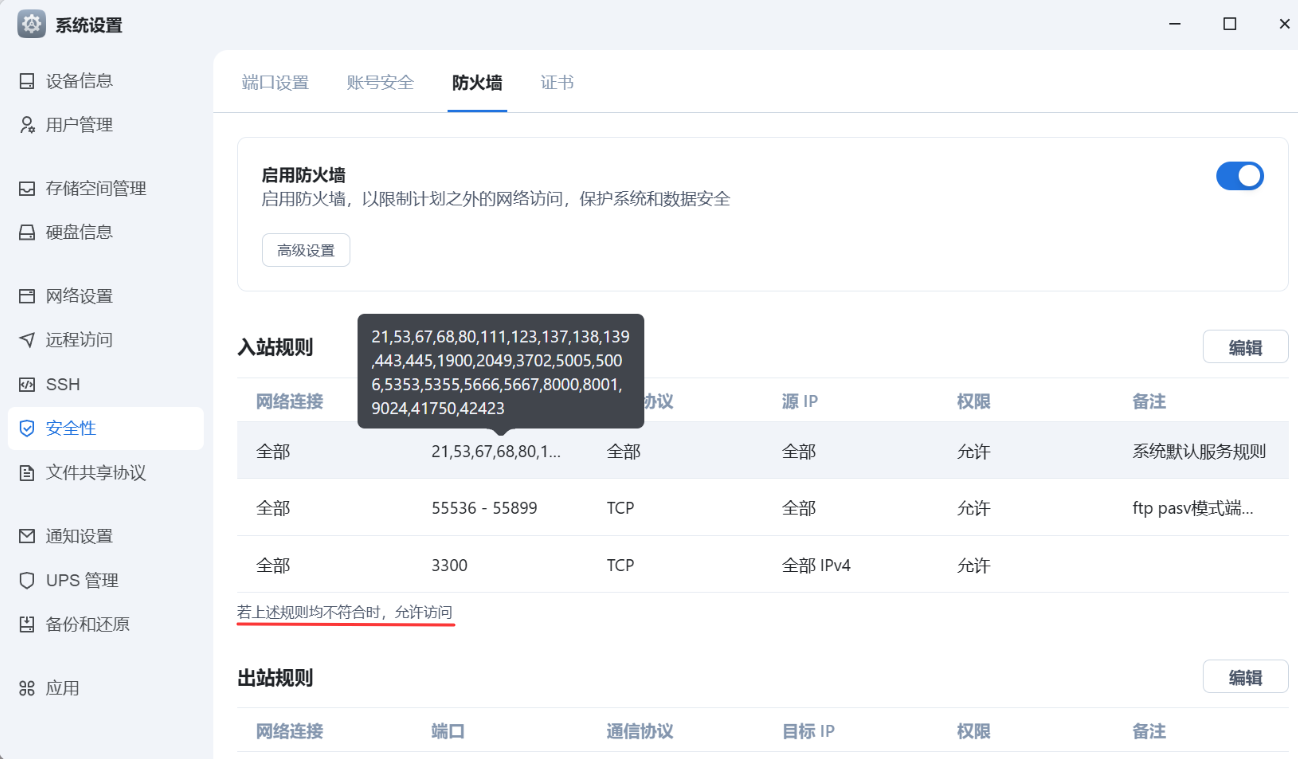Click the 网络设置 sidebar icon
The image size is (1298, 759).
pyautogui.click(x=27, y=296)
